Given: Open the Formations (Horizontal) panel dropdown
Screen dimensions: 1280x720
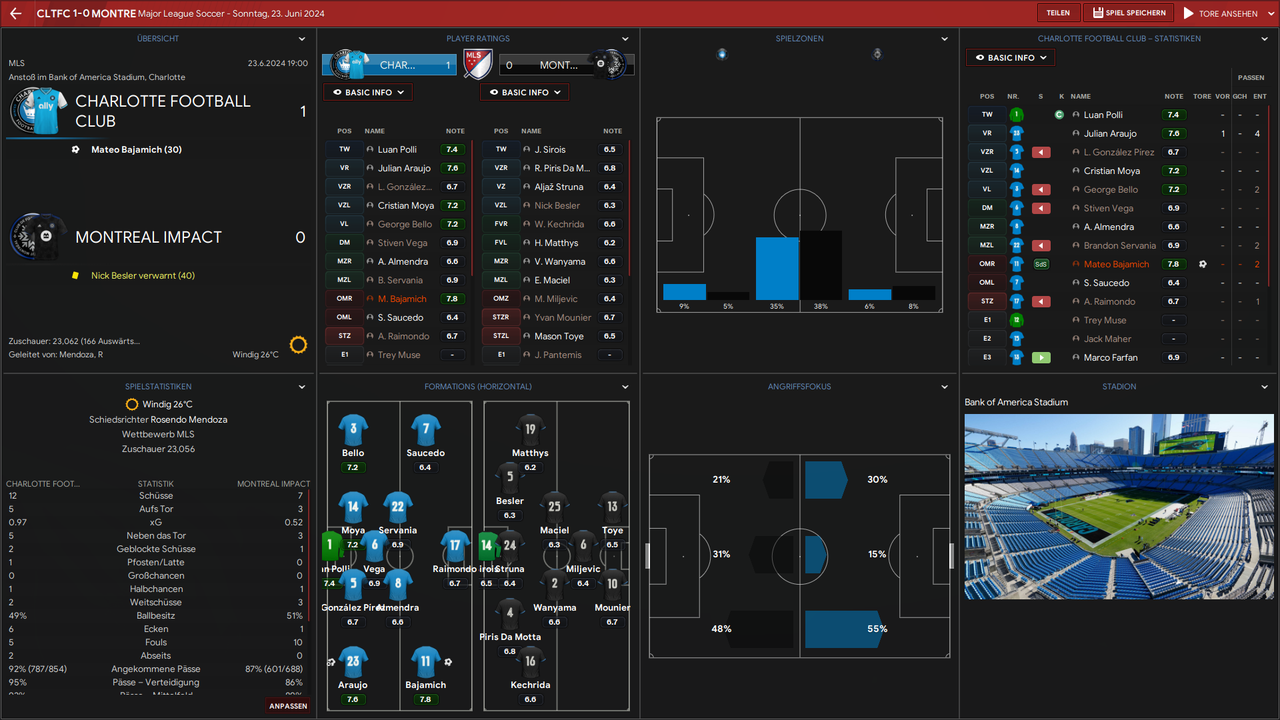Looking at the screenshot, I should [x=625, y=387].
